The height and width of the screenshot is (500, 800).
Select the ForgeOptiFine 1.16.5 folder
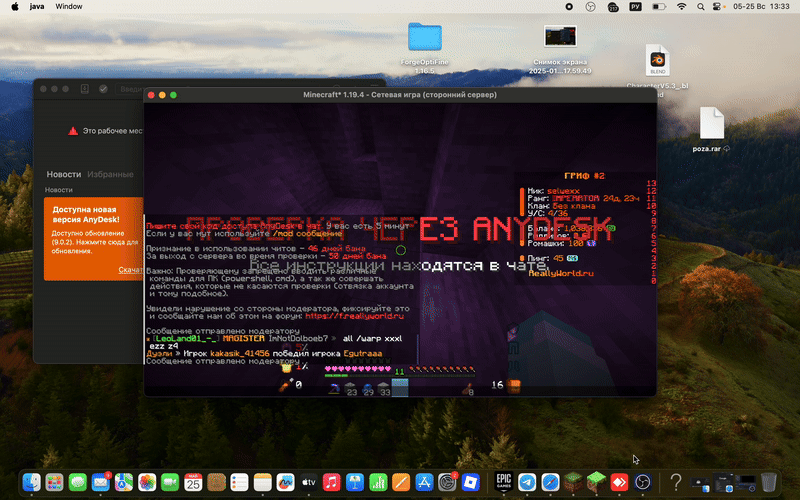pos(424,48)
